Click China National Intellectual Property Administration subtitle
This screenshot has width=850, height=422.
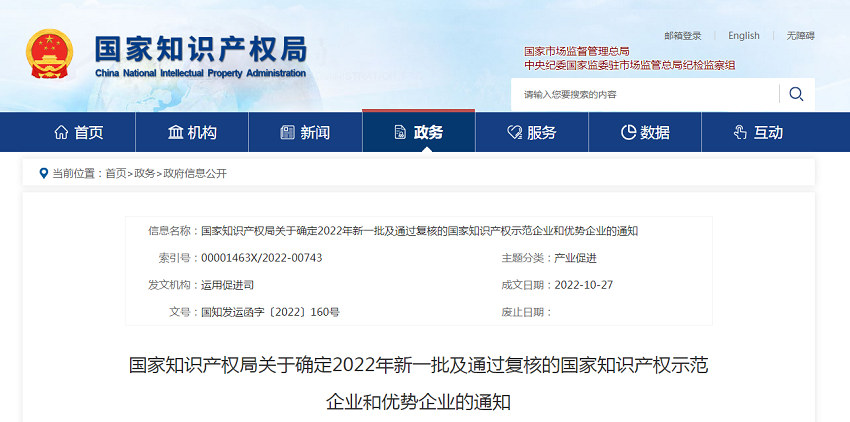pyautogui.click(x=201, y=73)
